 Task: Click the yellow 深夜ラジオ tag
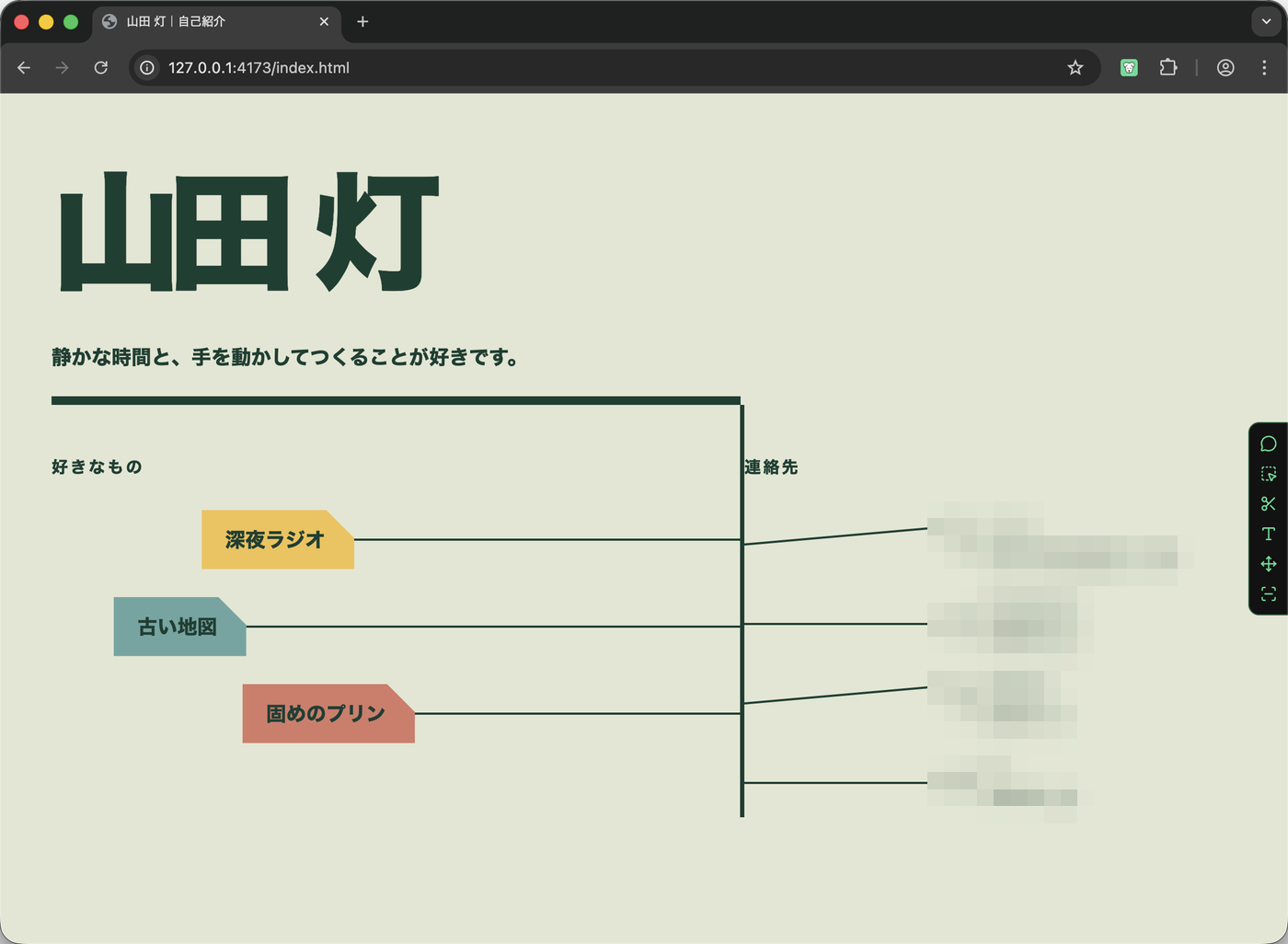click(x=278, y=539)
